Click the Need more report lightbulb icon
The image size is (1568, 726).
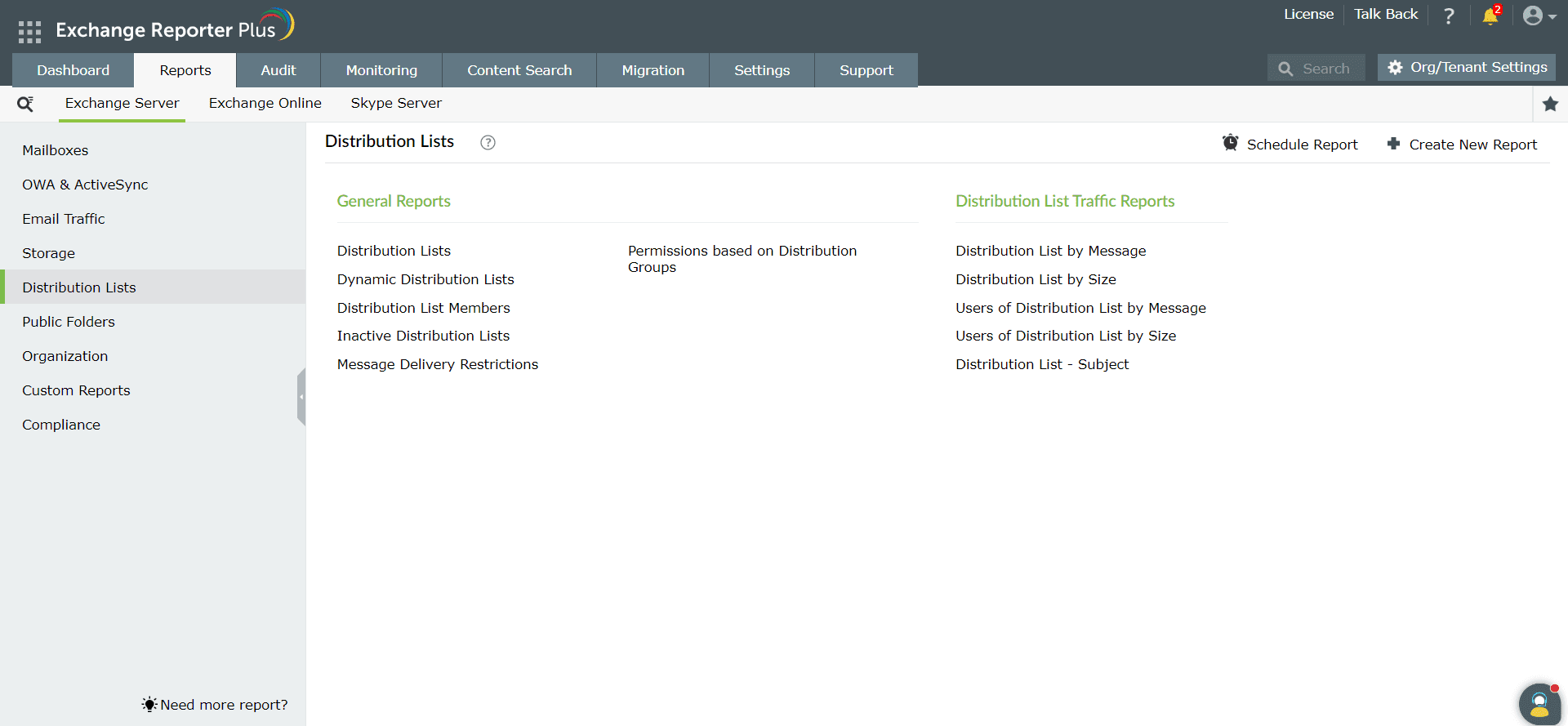coord(149,704)
